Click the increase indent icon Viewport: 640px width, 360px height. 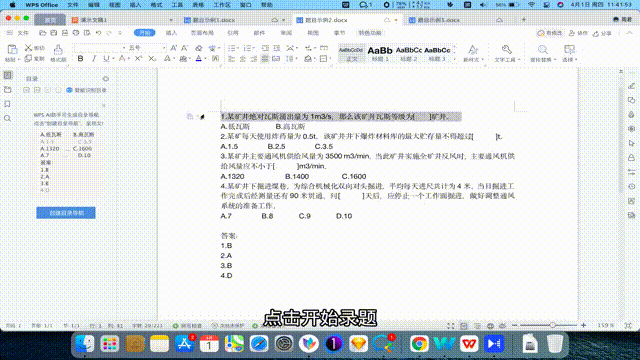(x=276, y=48)
